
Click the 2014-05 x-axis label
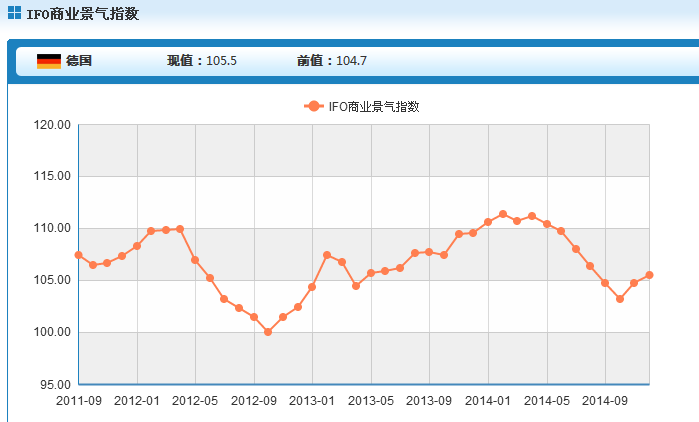tap(546, 401)
